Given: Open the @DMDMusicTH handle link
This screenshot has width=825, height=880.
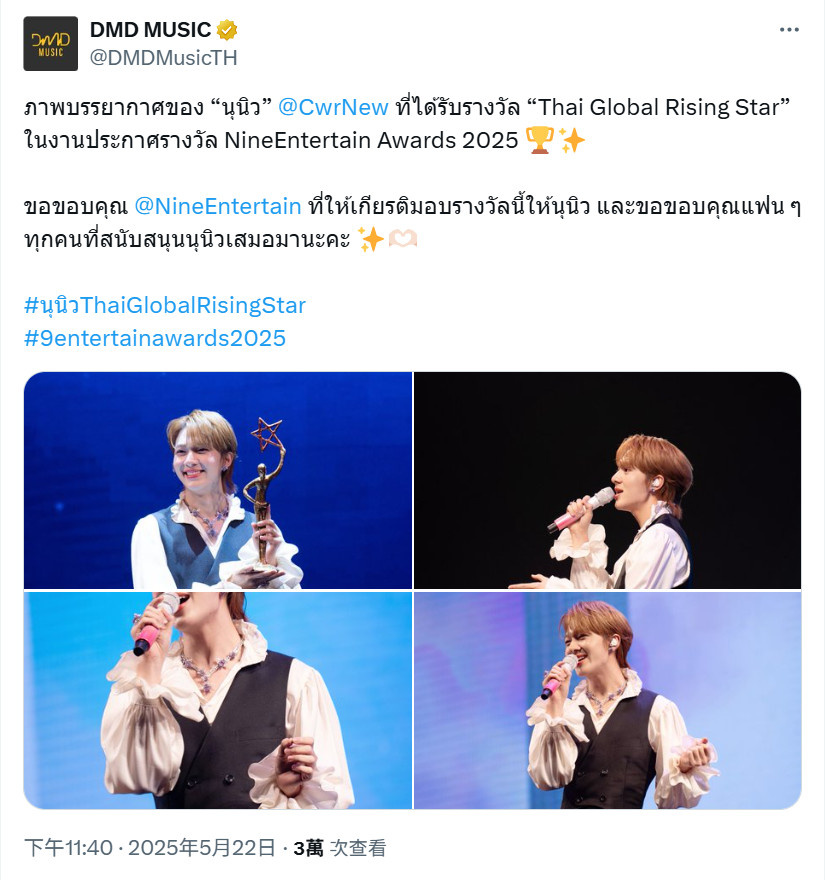Looking at the screenshot, I should click(x=163, y=57).
